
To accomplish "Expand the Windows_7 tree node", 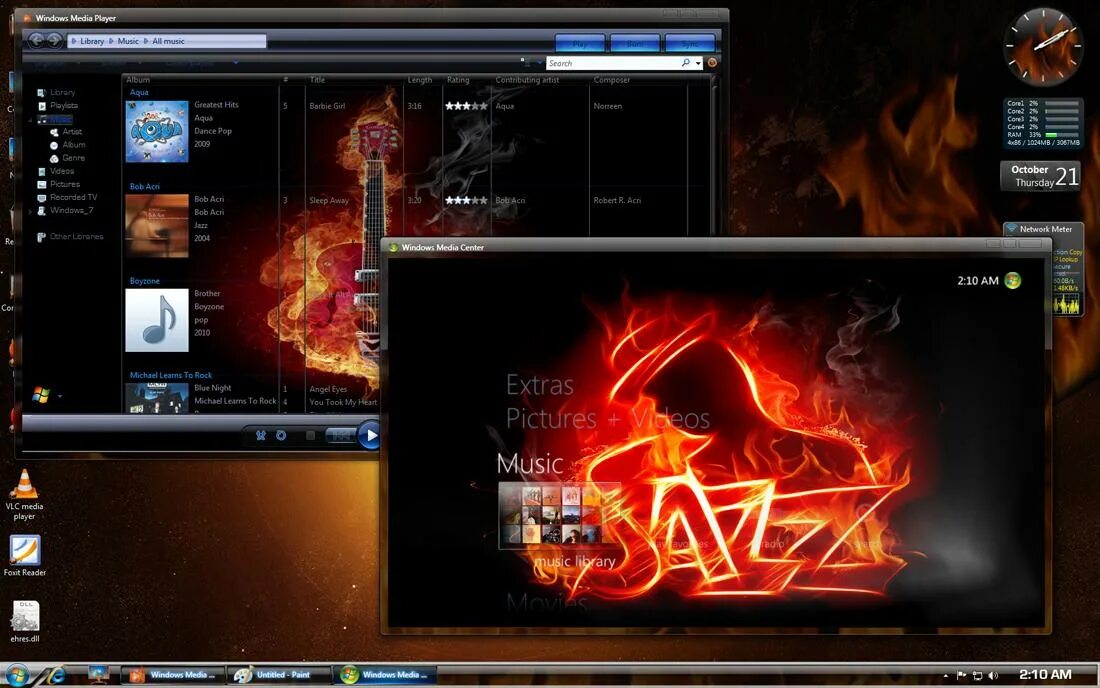I will [30, 210].
